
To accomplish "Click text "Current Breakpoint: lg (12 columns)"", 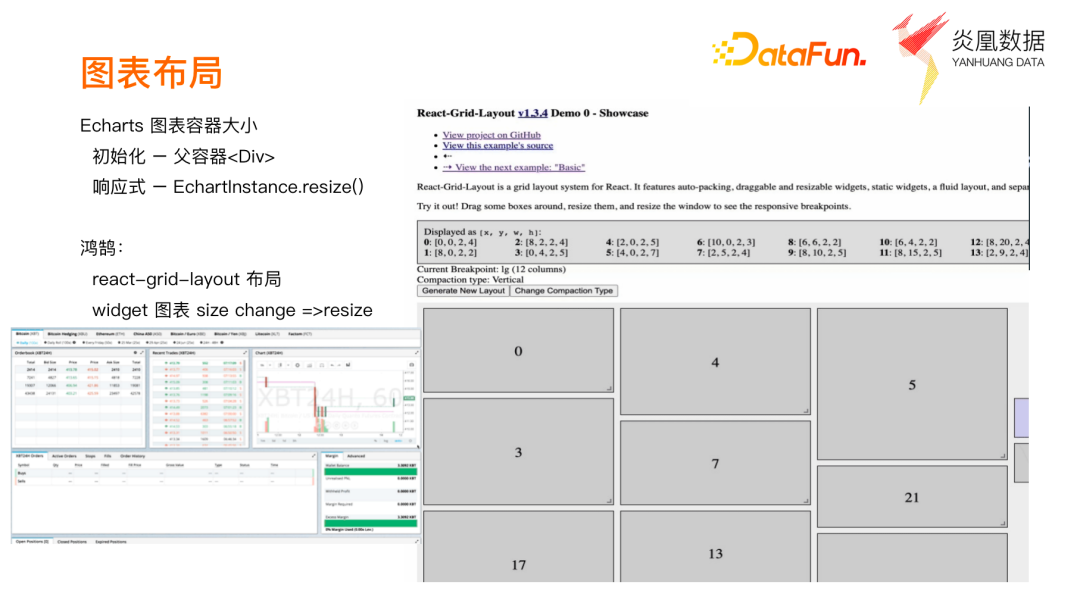I will [x=491, y=269].
